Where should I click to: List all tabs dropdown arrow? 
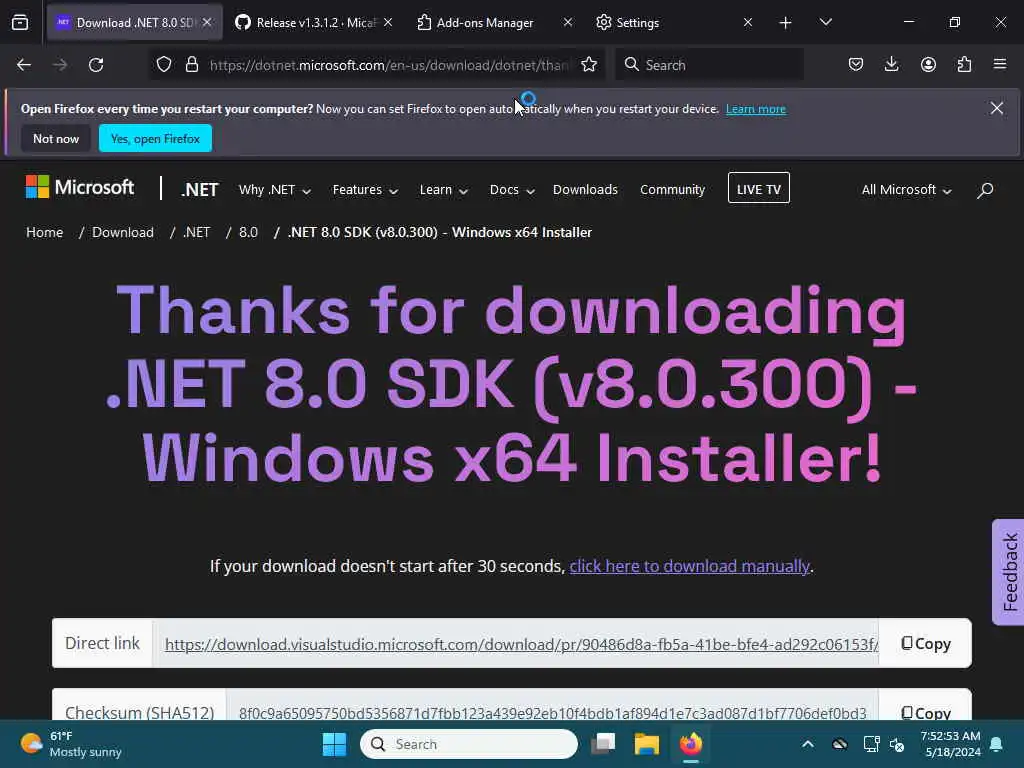825,23
